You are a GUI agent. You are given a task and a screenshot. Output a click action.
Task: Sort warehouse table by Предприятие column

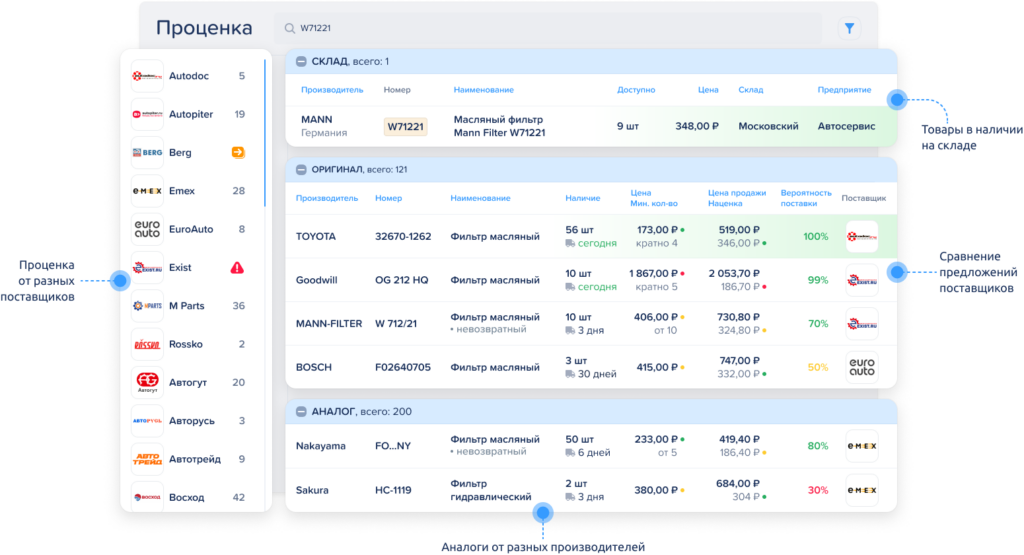844,90
